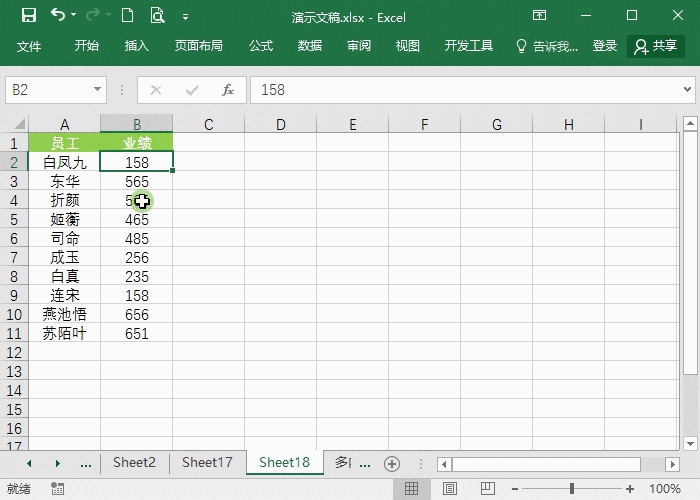The height and width of the screenshot is (500, 700).
Task: Select cell containing 白真 in column A
Action: click(65, 277)
